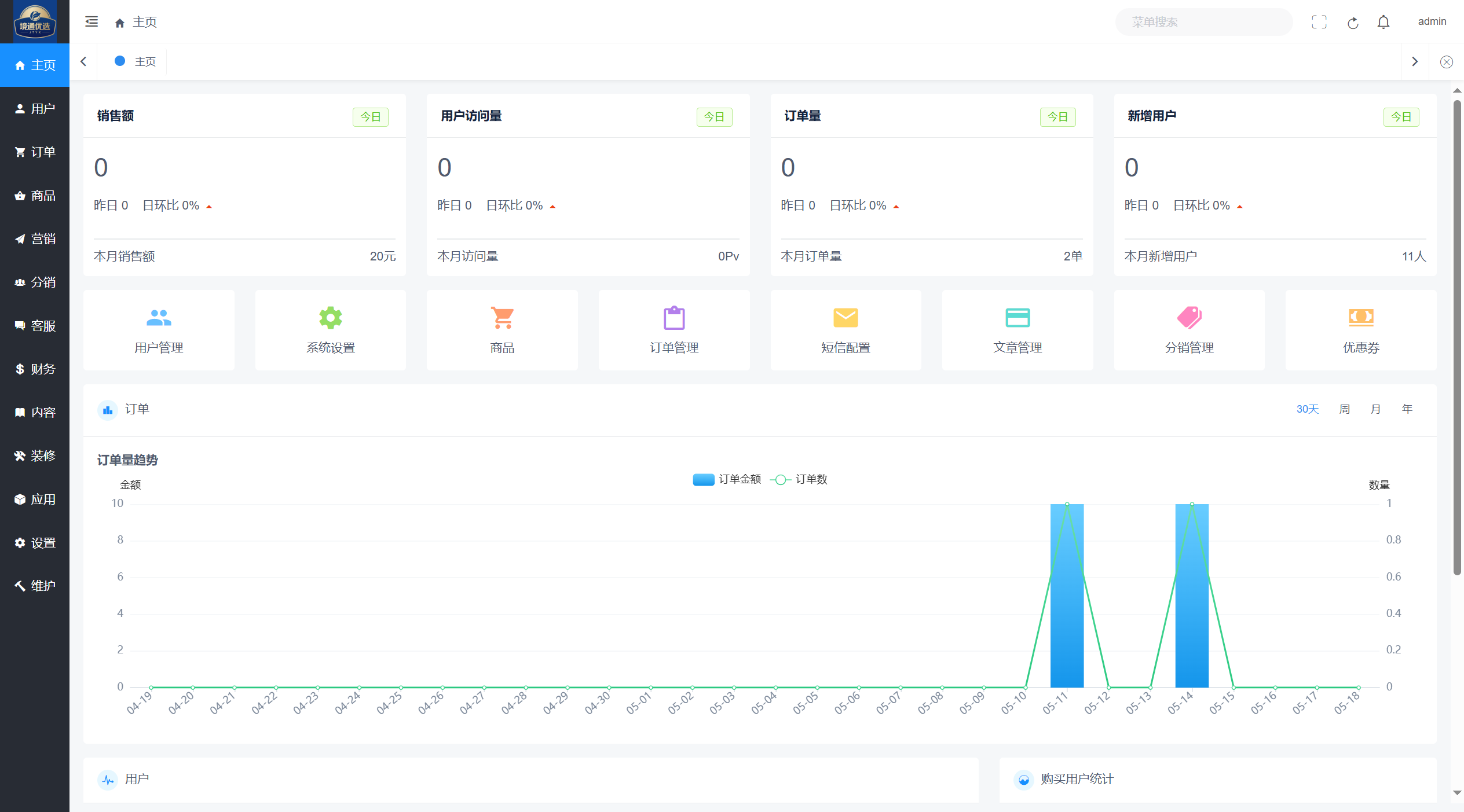Collapse the sidebar with the menu fold icon

(91, 22)
